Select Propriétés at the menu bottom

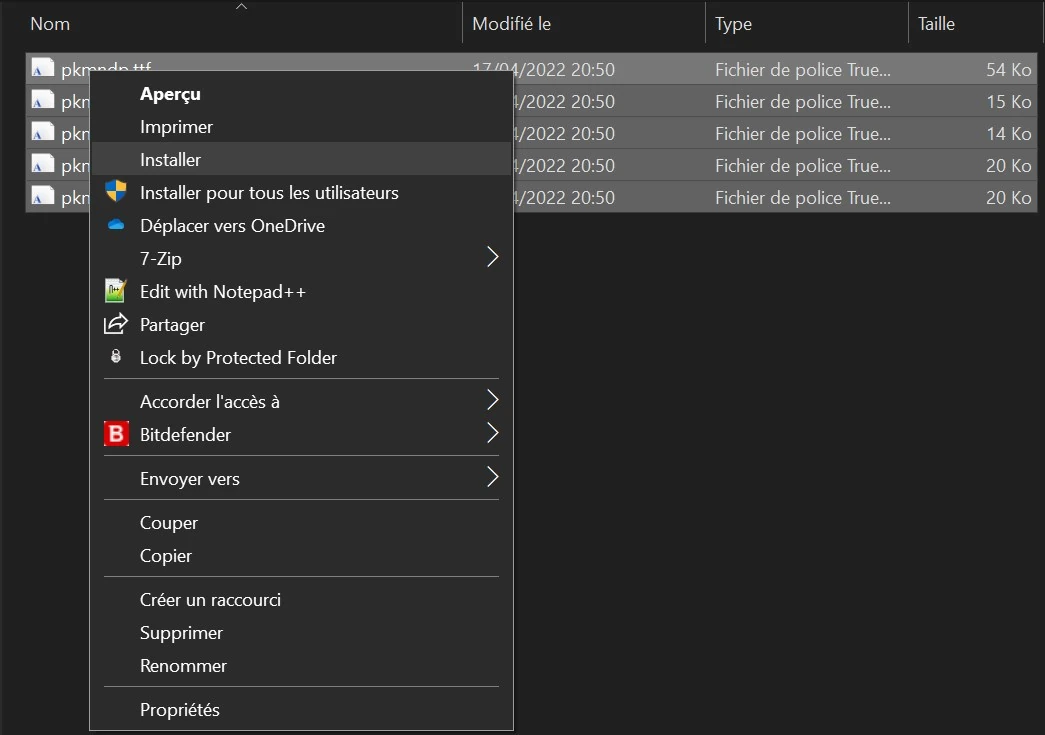[x=179, y=710]
